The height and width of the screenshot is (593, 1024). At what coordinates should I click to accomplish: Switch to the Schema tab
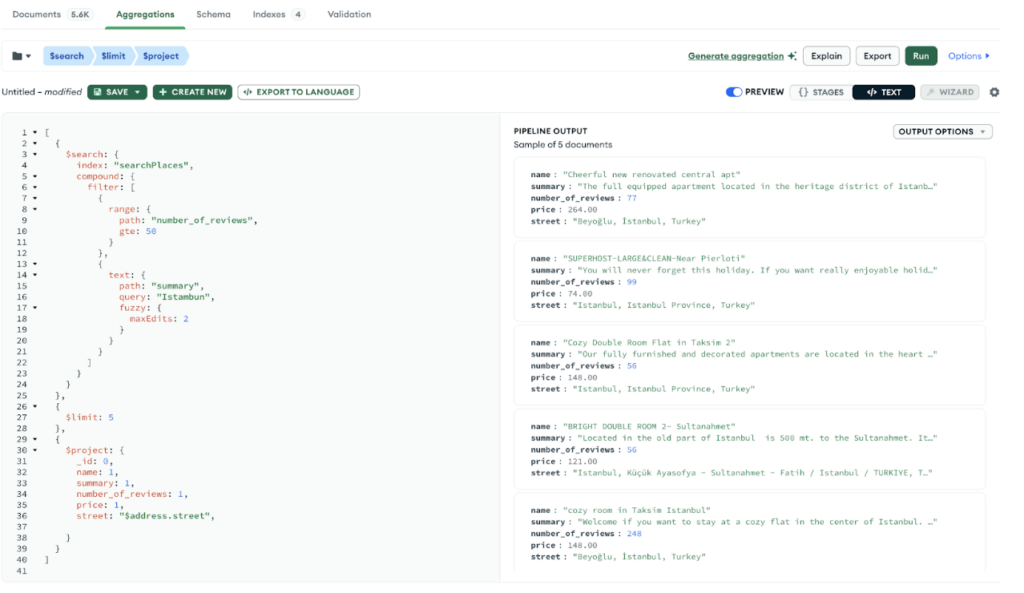(213, 14)
